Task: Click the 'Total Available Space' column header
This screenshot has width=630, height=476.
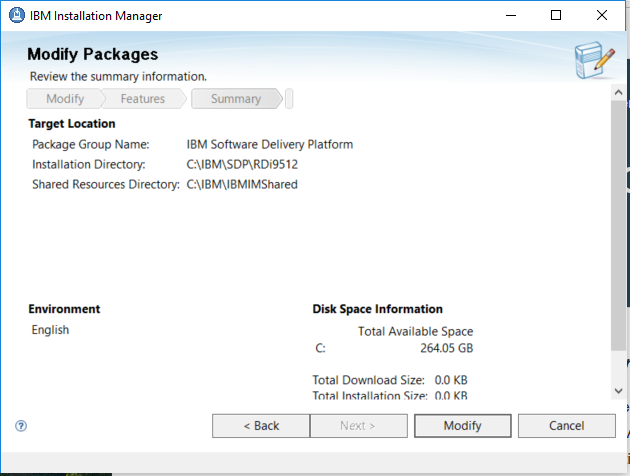Action: [x=416, y=331]
